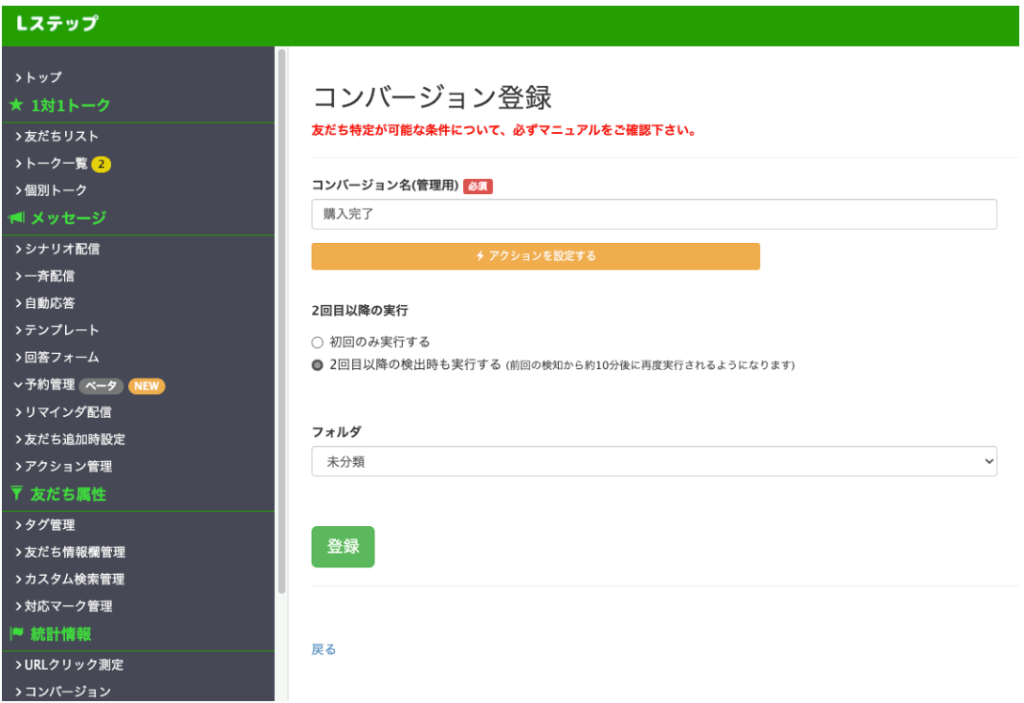Image resolution: width=1024 pixels, height=703 pixels.
Task: Click the funnel icon beside 友だち属性
Action: click(x=17, y=494)
